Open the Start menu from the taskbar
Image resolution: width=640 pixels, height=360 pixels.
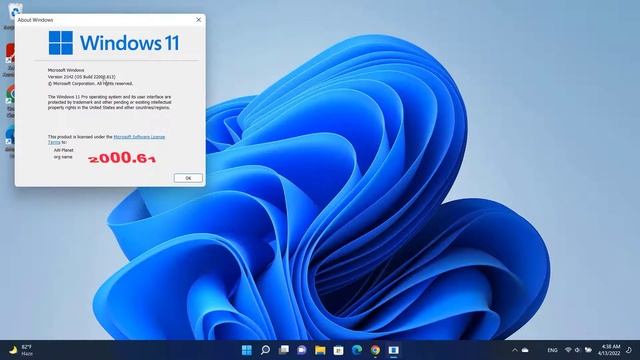point(247,350)
